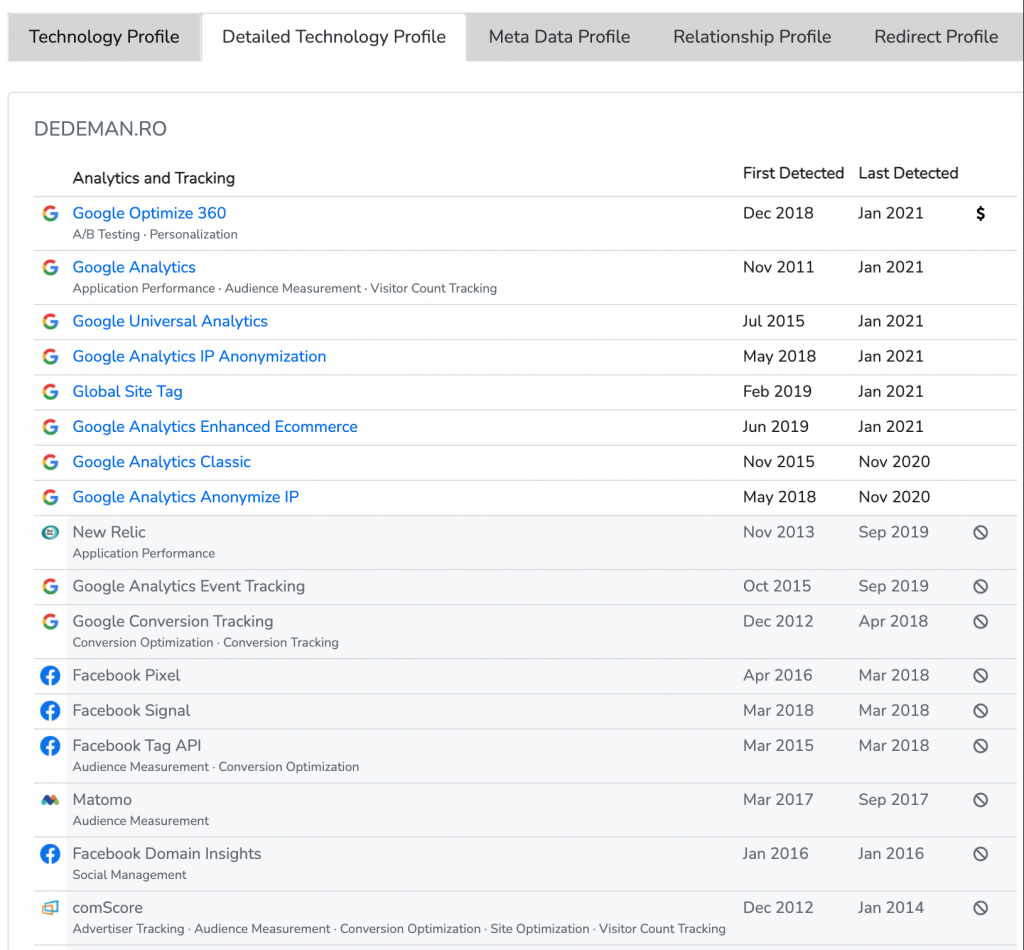Click the Matomo logo icon
Viewport: 1024px width, 950px height.
50,800
